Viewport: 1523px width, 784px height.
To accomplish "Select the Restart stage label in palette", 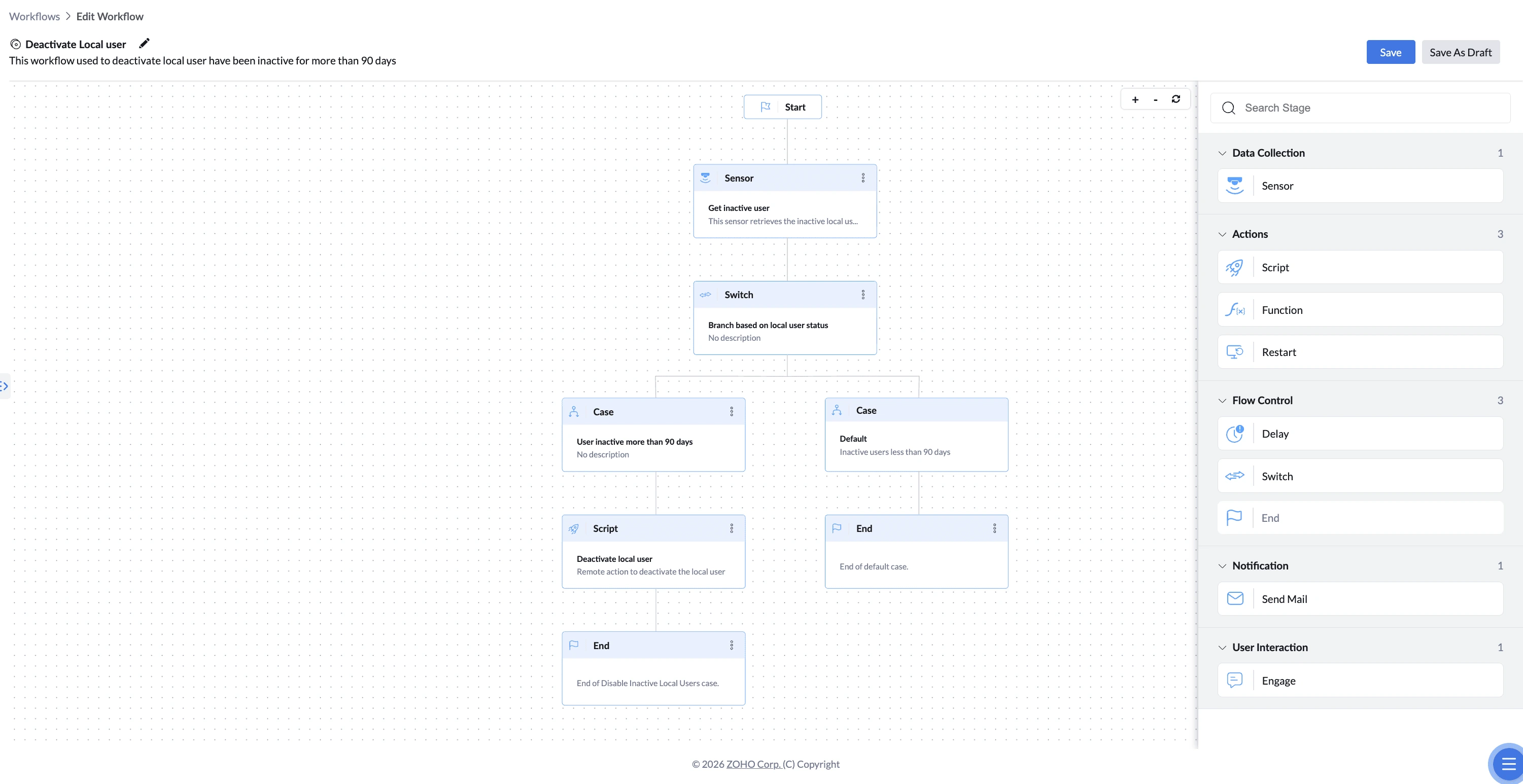I will pos(1278,352).
